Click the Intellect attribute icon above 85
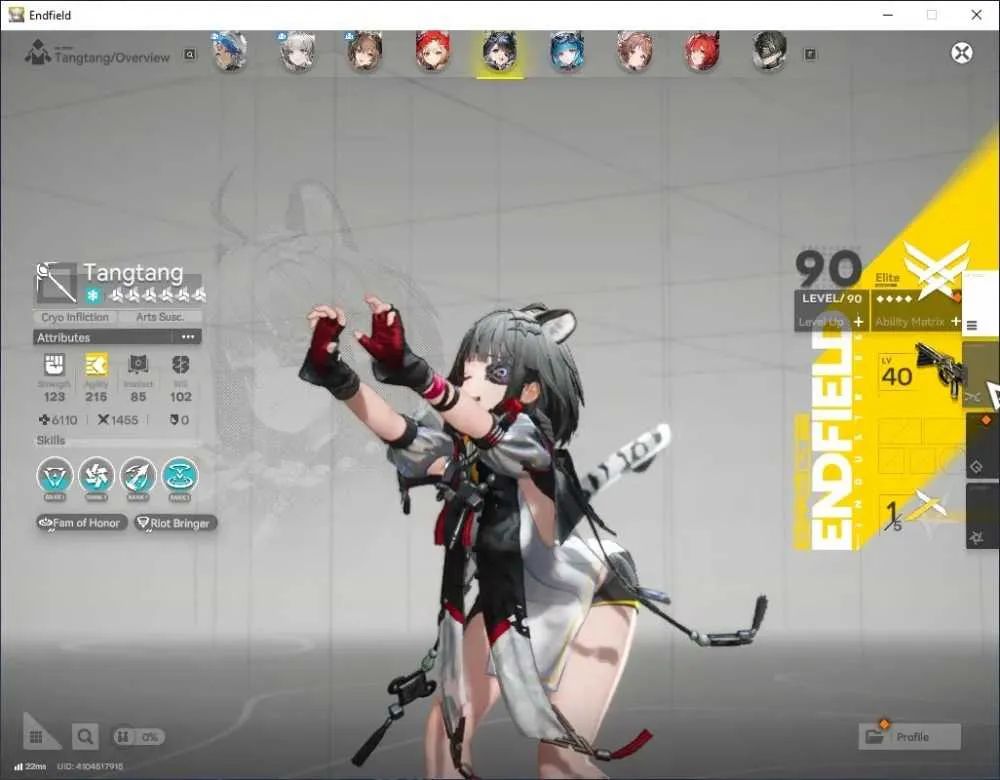The image size is (1000, 780). [x=138, y=365]
